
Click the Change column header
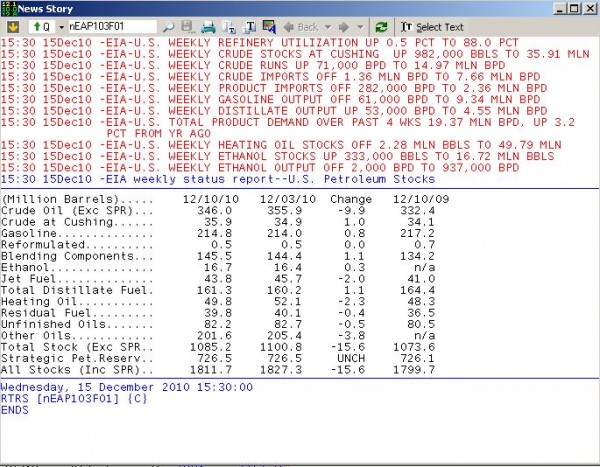(351, 199)
